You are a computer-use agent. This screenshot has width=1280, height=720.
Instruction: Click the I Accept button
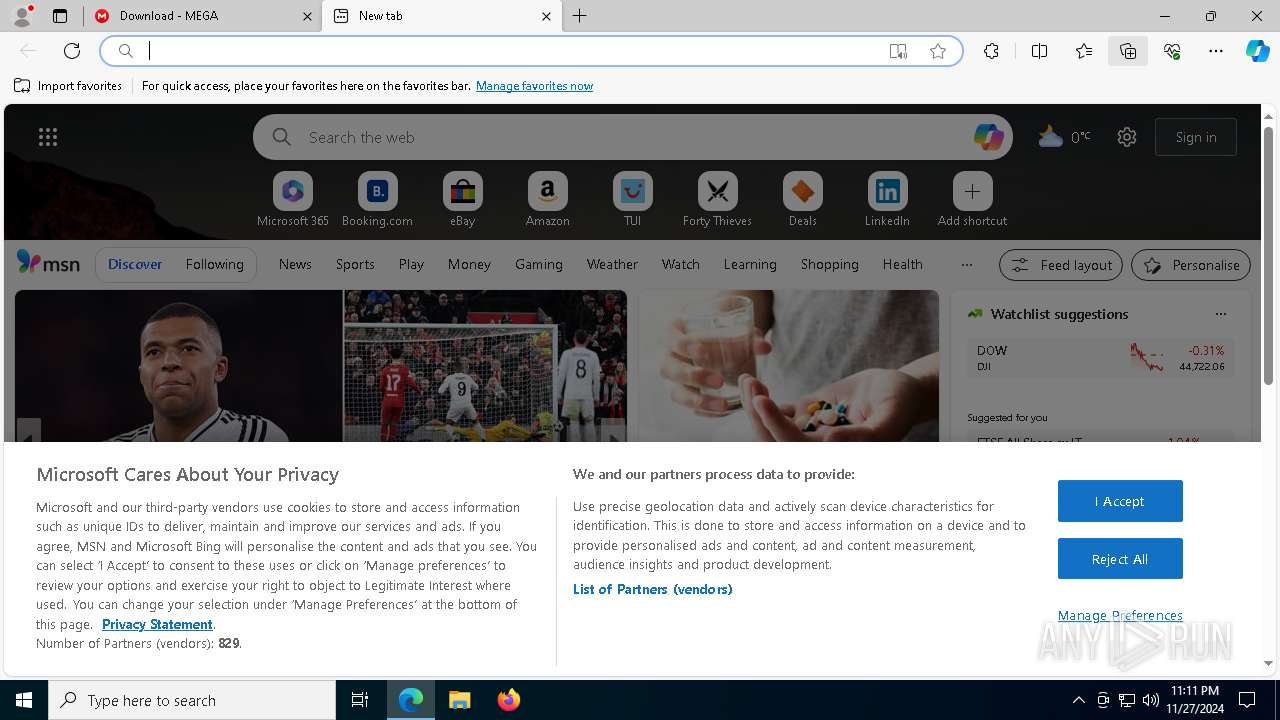coord(1120,501)
